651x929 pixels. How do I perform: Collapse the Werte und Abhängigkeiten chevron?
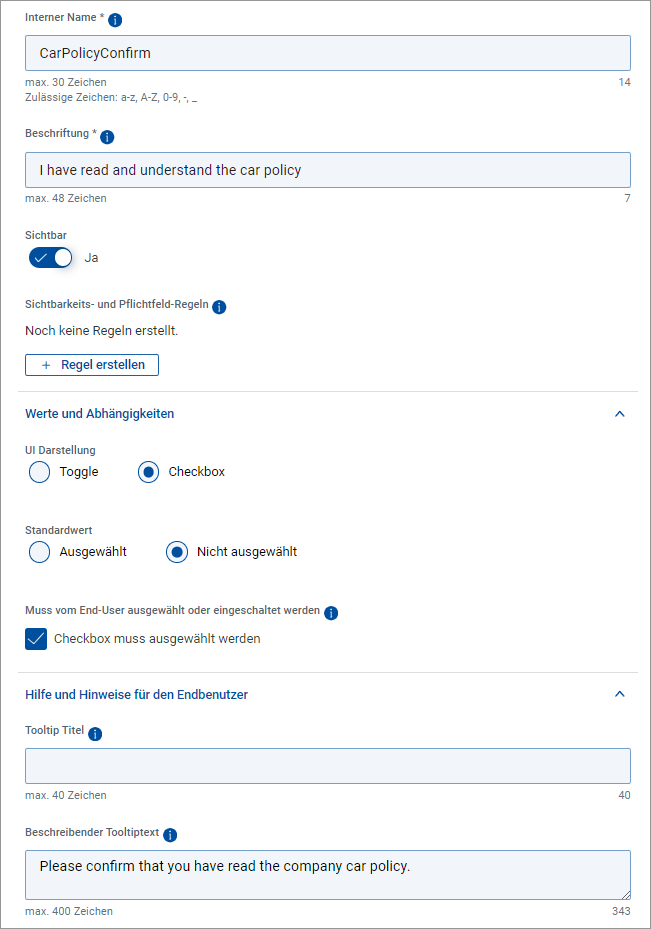(619, 414)
